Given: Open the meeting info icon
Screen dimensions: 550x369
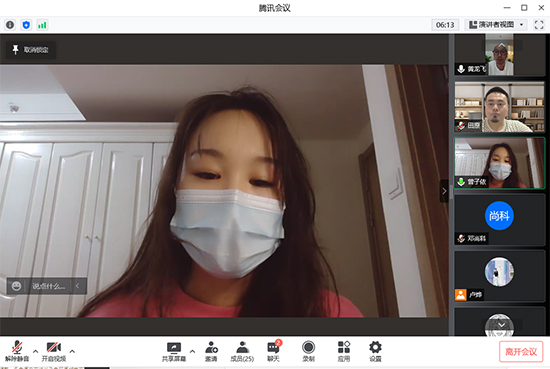Looking at the screenshot, I should pos(10,25).
